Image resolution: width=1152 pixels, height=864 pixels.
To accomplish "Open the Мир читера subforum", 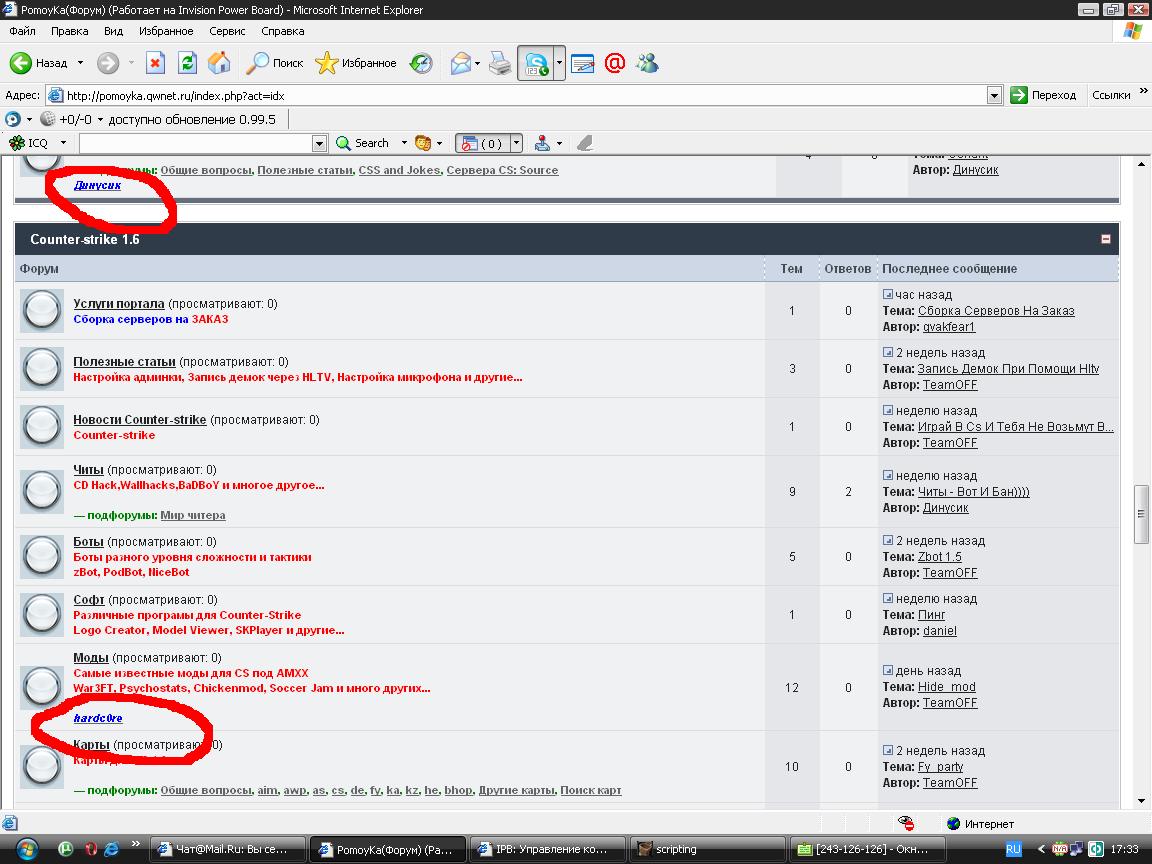I will point(192,515).
